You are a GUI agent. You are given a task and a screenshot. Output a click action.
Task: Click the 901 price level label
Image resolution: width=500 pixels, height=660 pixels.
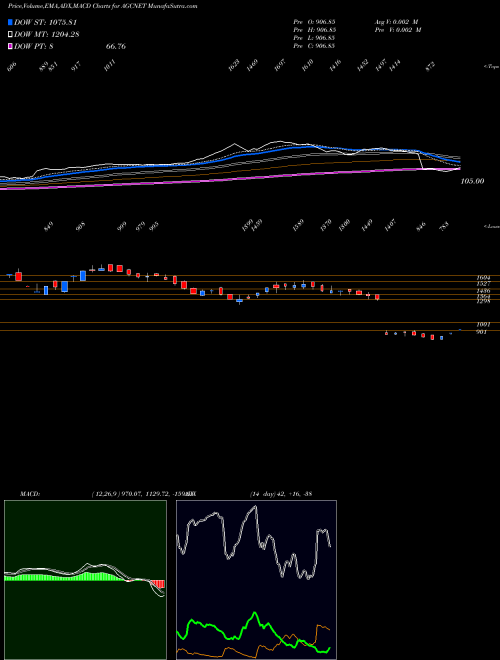tap(481, 332)
